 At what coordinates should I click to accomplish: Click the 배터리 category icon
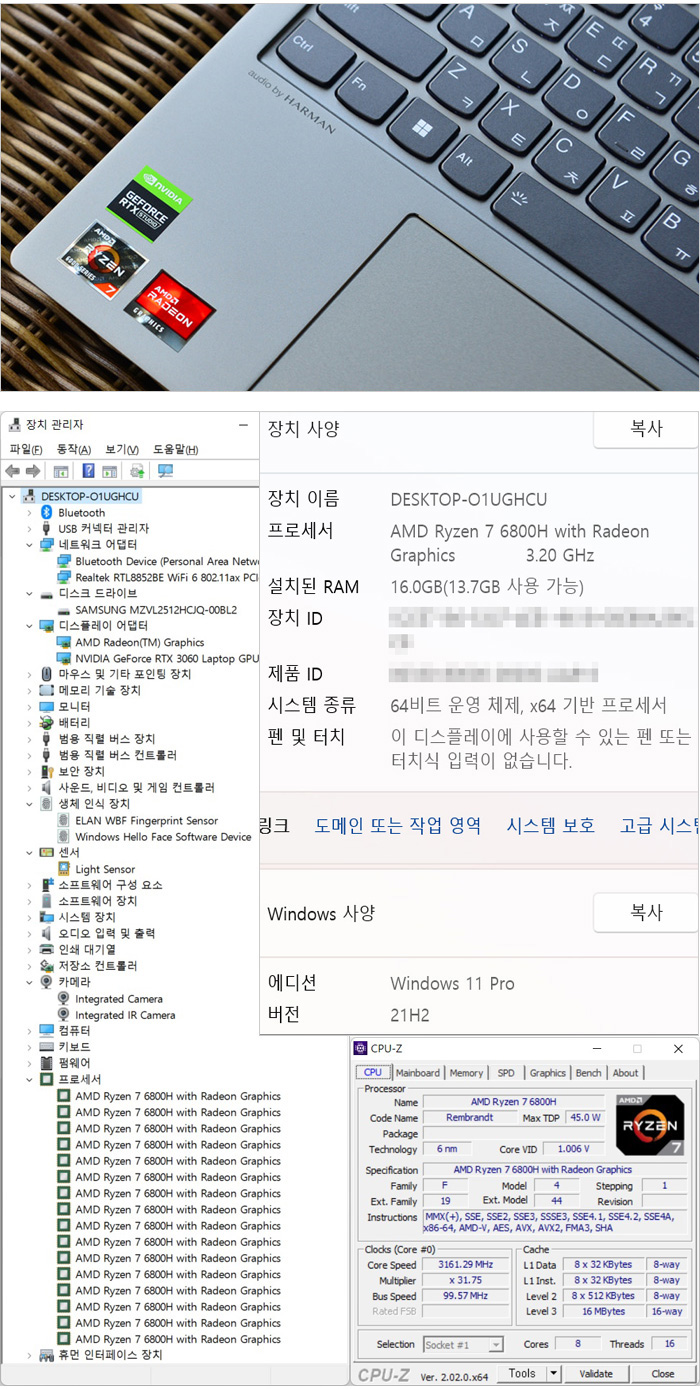(46, 722)
